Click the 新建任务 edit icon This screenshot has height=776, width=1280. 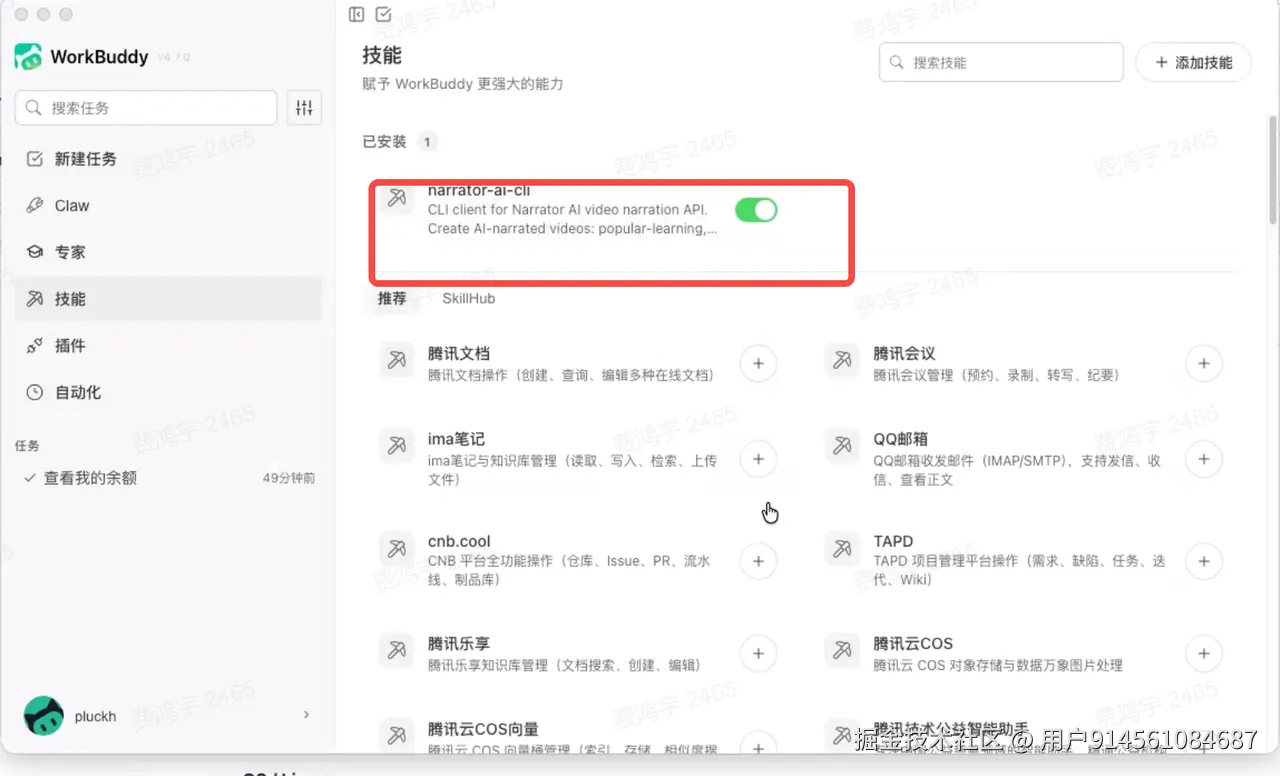[35, 159]
